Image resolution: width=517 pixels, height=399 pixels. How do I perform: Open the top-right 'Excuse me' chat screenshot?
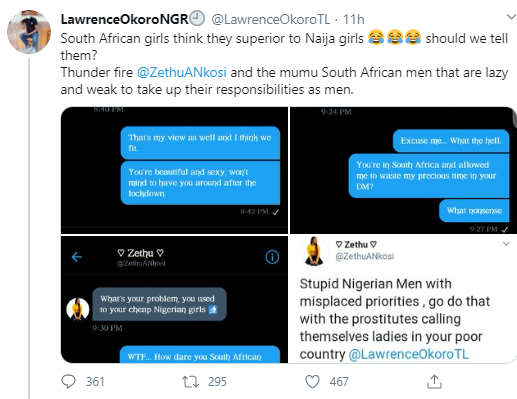click(403, 170)
